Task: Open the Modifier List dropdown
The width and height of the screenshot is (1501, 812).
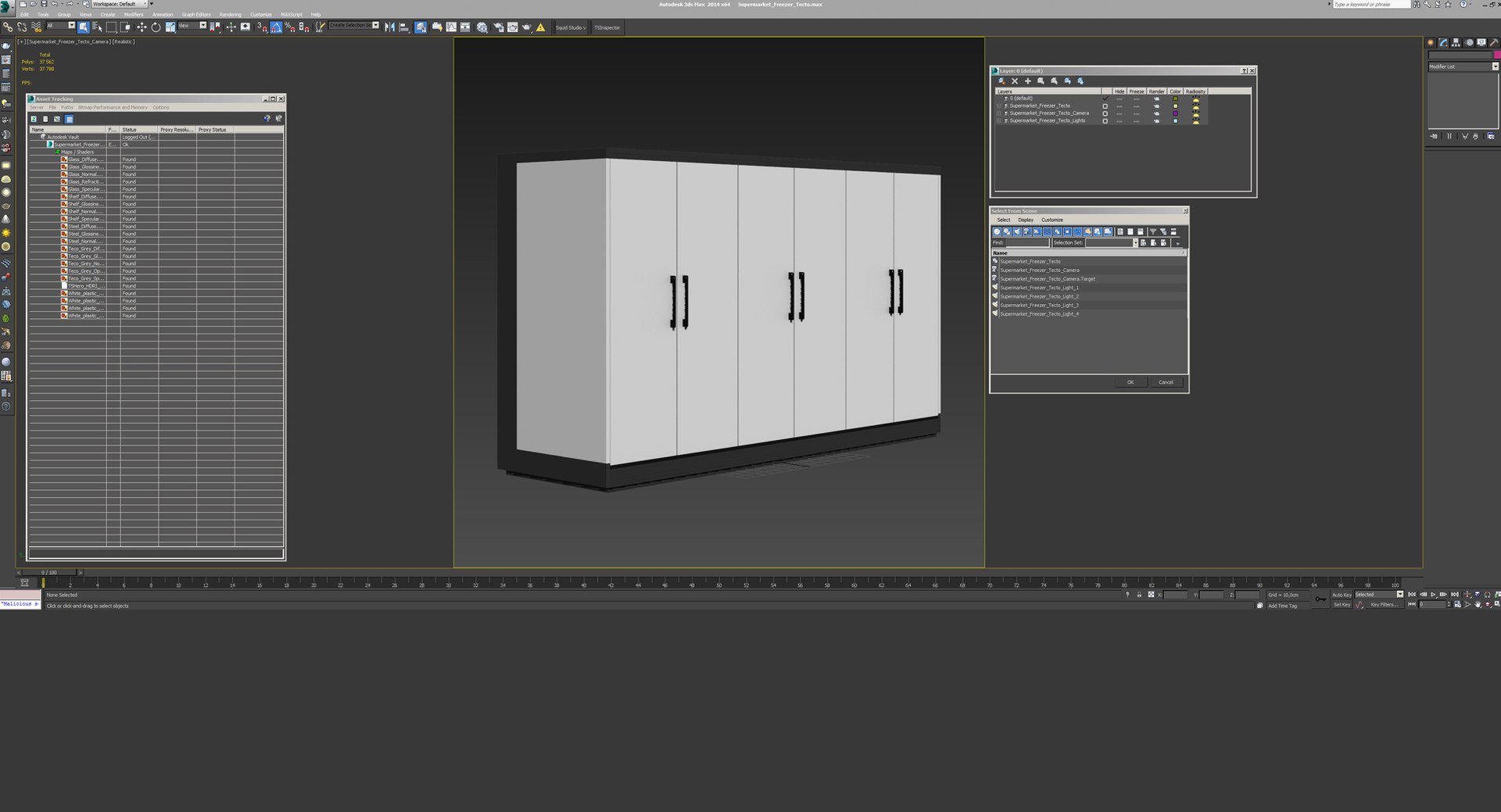Action: point(1463,66)
